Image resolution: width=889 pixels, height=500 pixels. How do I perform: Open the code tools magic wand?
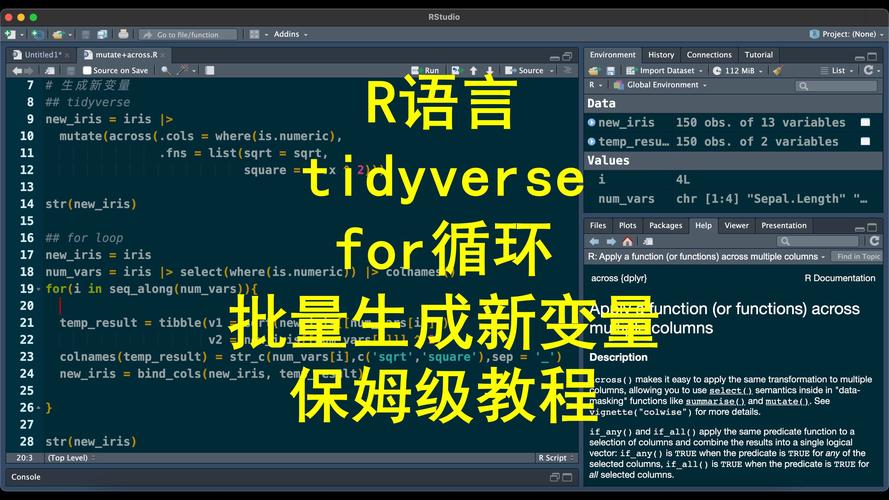[183, 70]
